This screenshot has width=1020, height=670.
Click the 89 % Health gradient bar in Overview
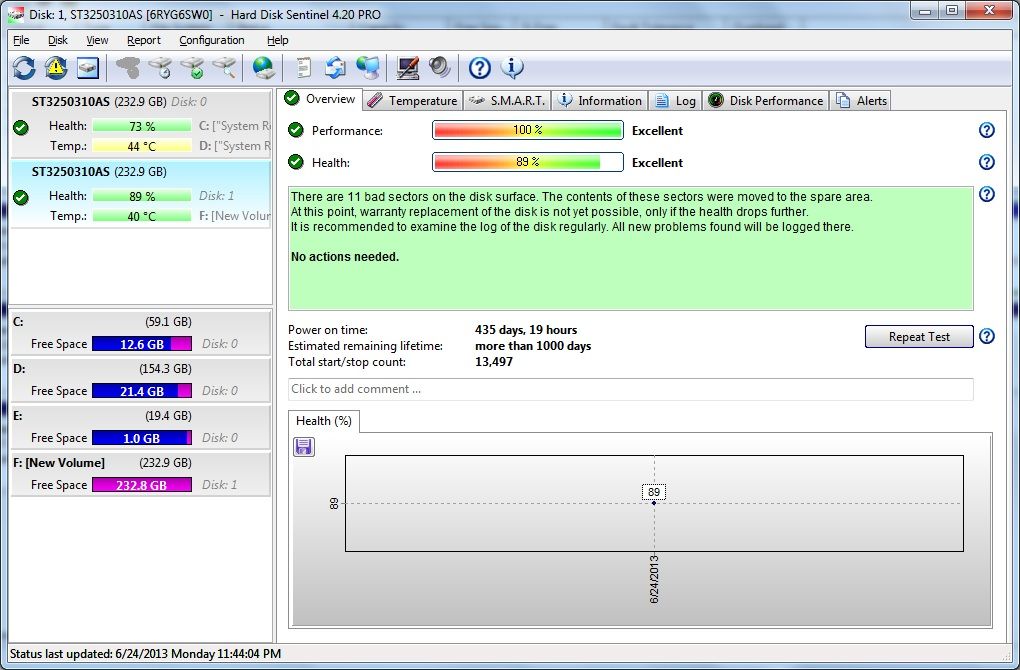528,162
